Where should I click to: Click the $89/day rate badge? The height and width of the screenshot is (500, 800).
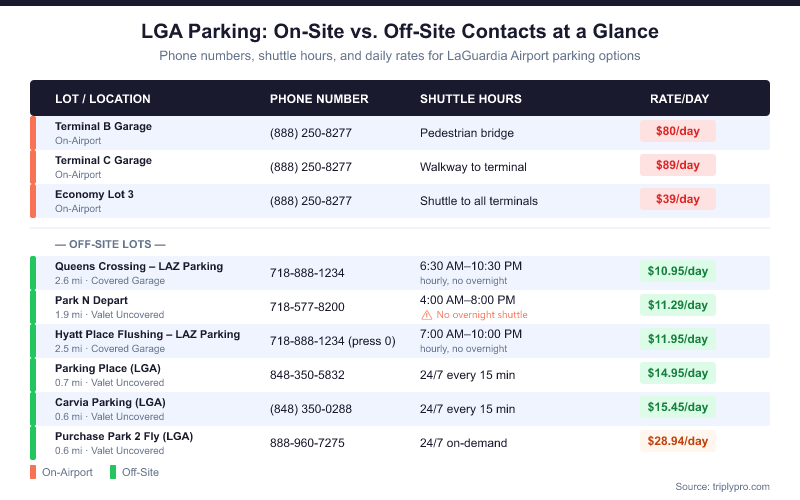[x=678, y=165]
